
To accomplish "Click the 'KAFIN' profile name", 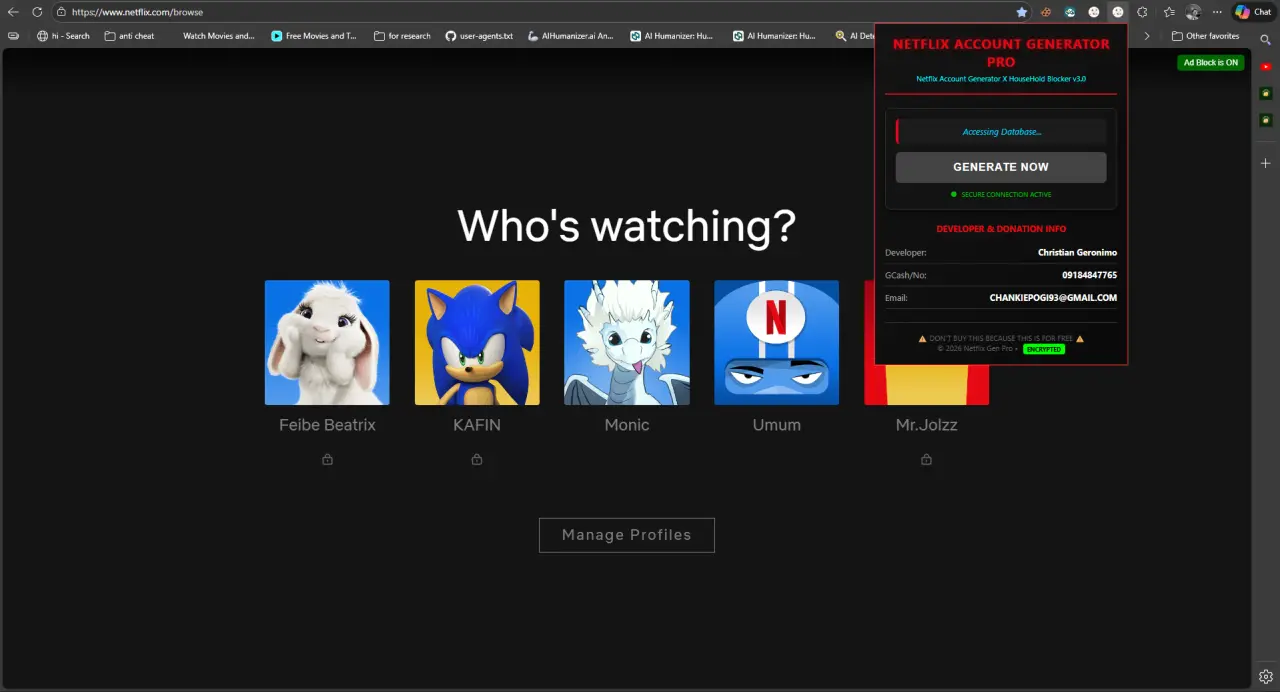I will (x=477, y=425).
